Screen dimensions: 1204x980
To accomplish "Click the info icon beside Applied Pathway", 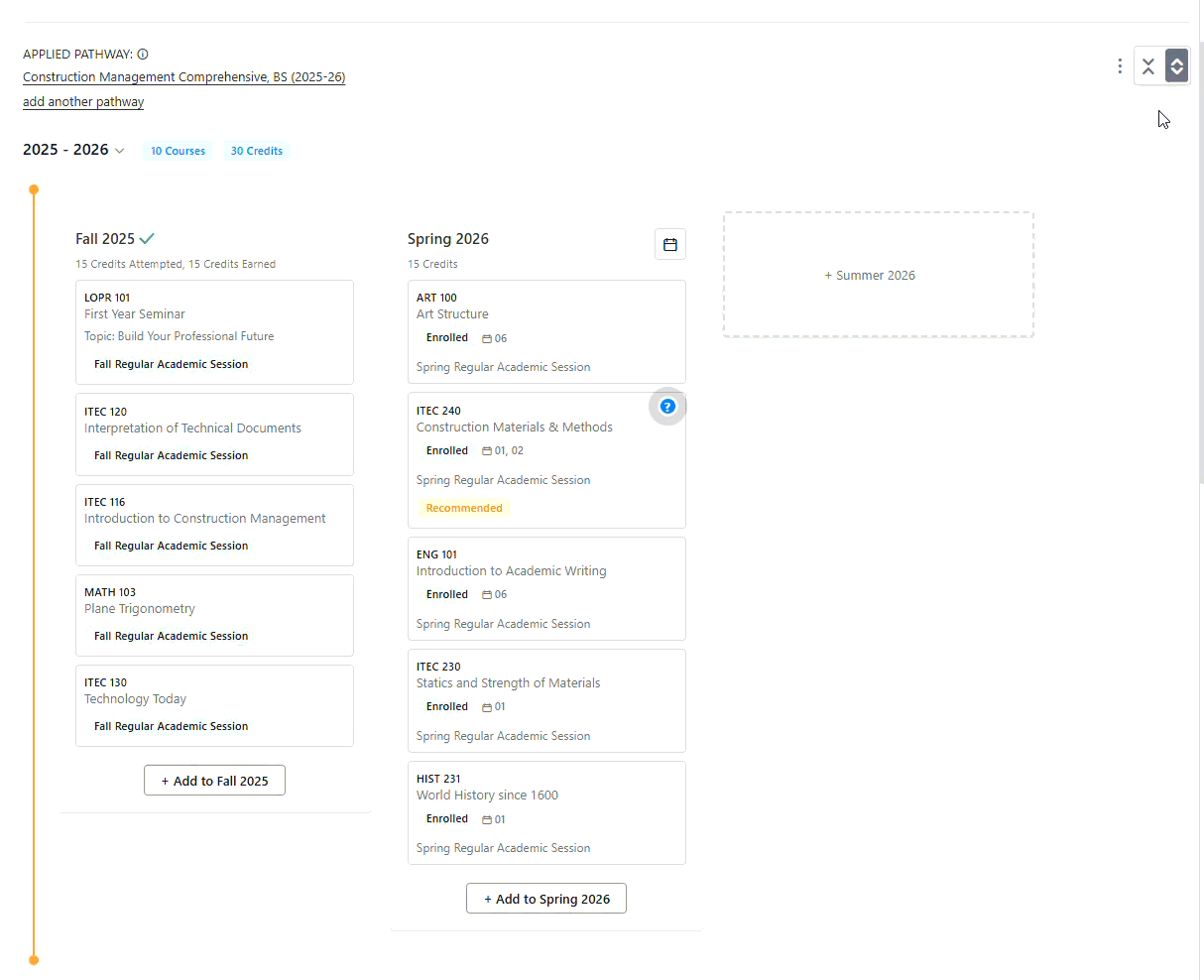I will 143,55.
